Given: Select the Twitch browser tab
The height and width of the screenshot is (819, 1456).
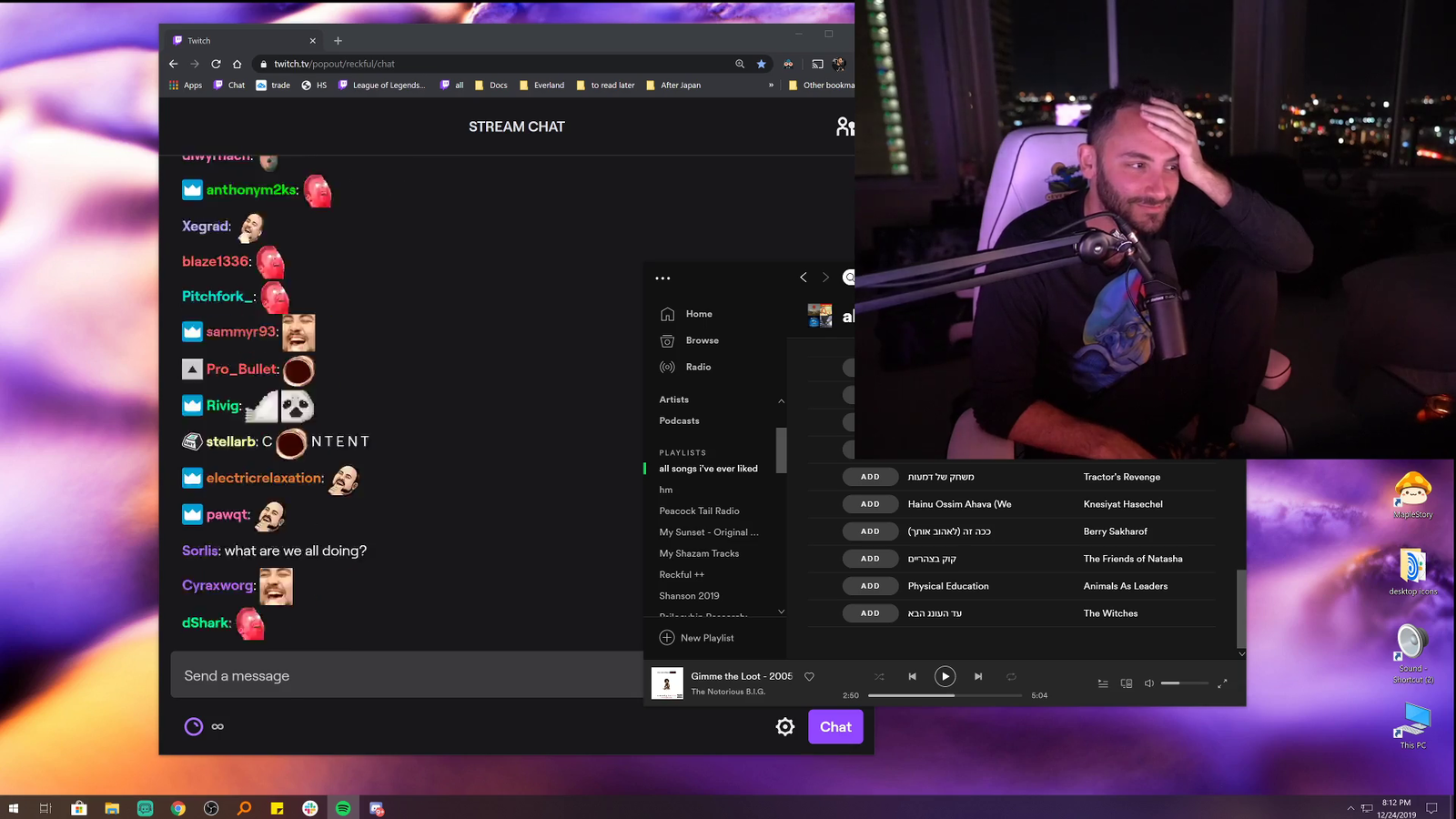Looking at the screenshot, I should tap(241, 40).
